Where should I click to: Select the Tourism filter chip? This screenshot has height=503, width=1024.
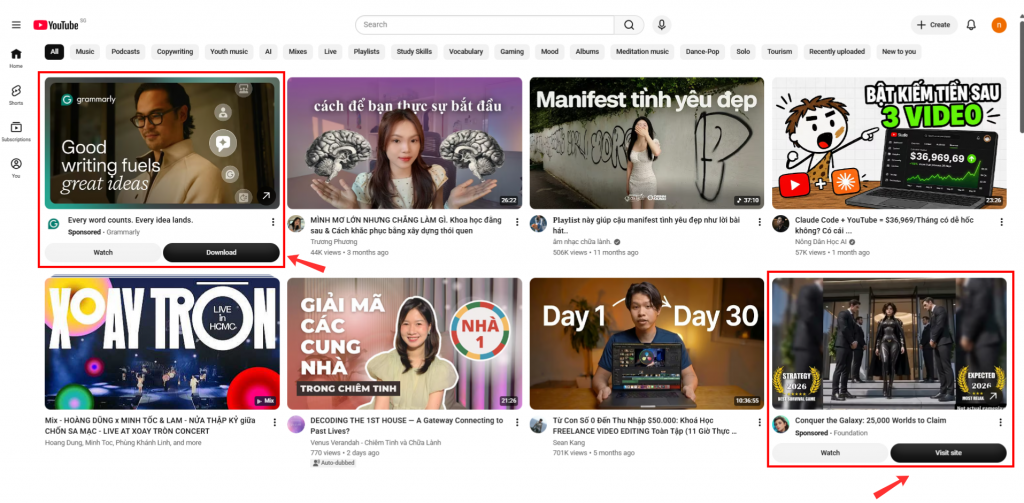pos(779,52)
